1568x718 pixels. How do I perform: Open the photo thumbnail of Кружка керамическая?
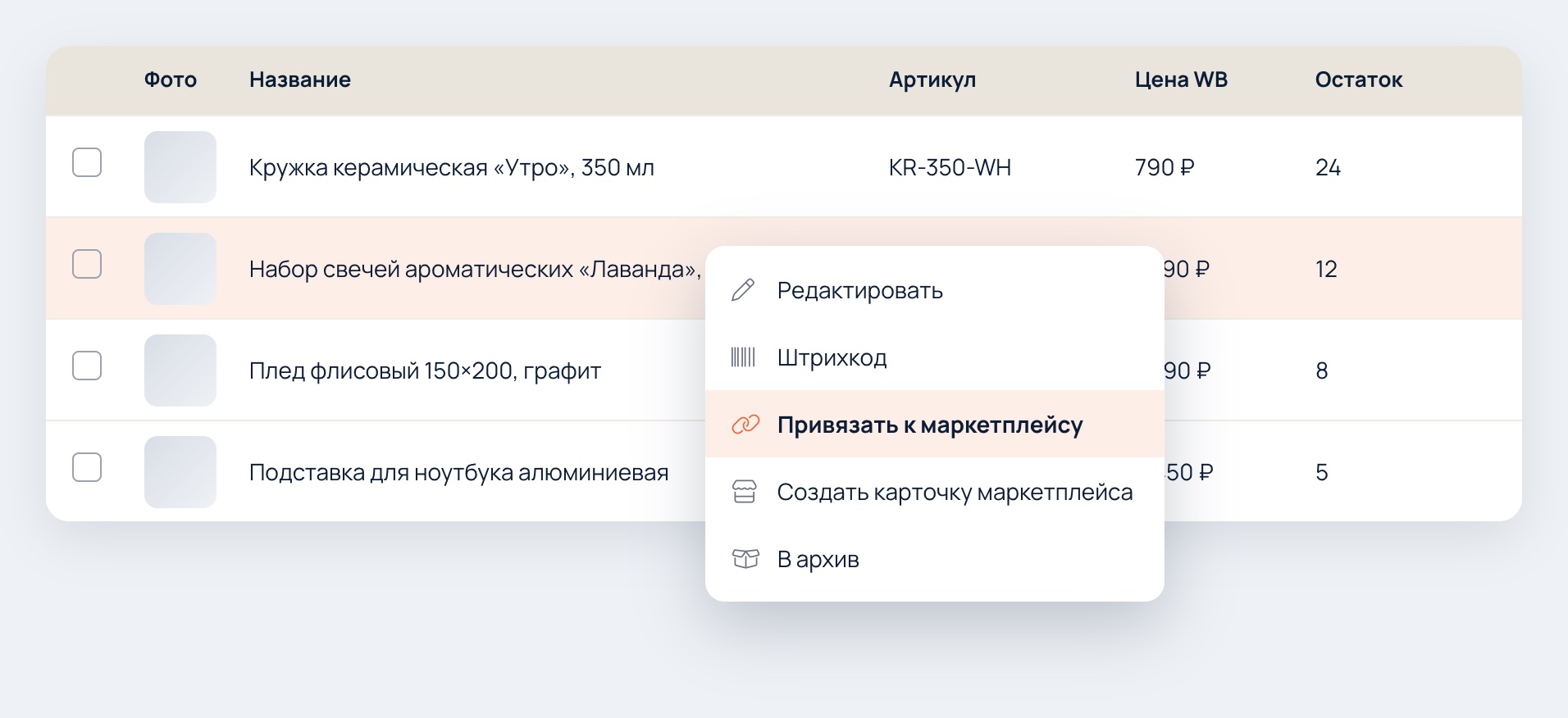[x=180, y=167]
